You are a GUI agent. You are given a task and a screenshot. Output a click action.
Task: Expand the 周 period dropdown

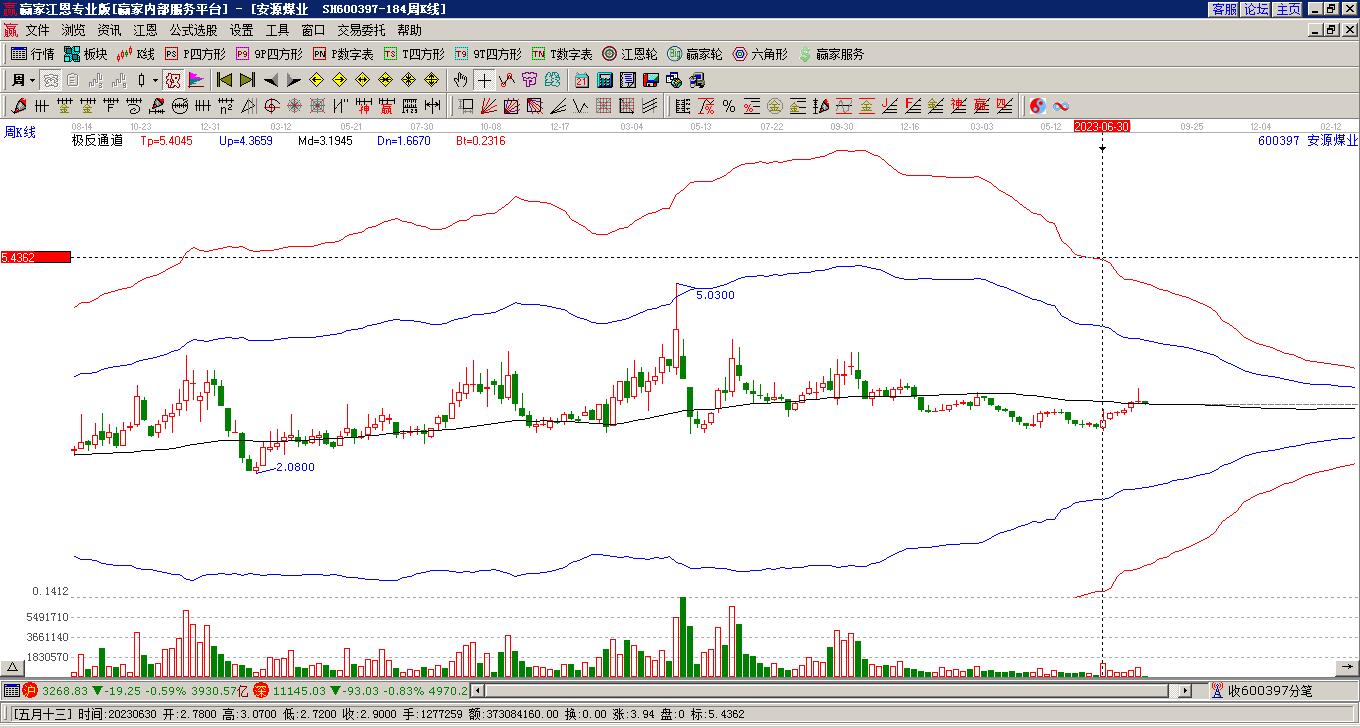point(32,80)
